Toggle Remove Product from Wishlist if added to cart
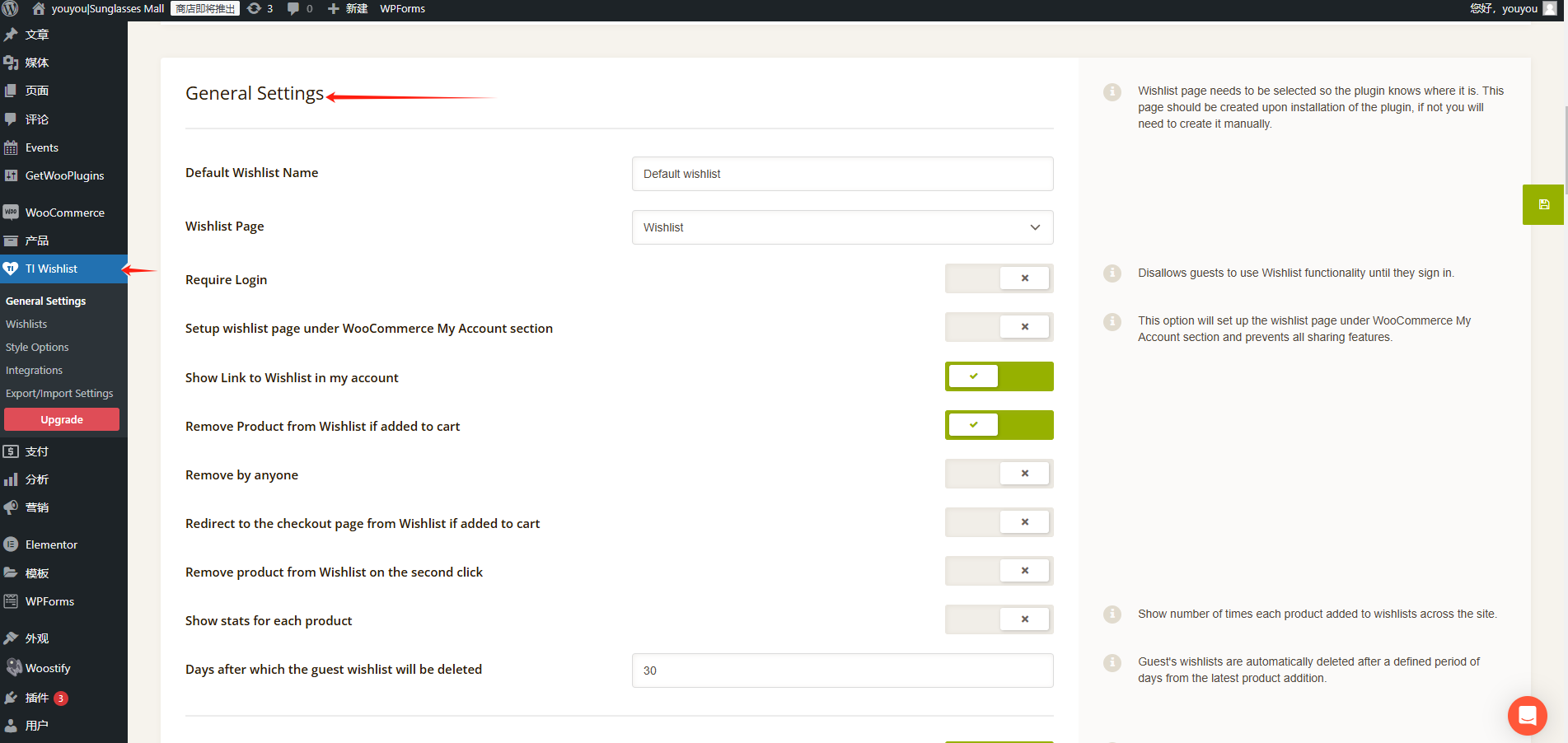Image resolution: width=1568 pixels, height=743 pixels. (x=999, y=425)
